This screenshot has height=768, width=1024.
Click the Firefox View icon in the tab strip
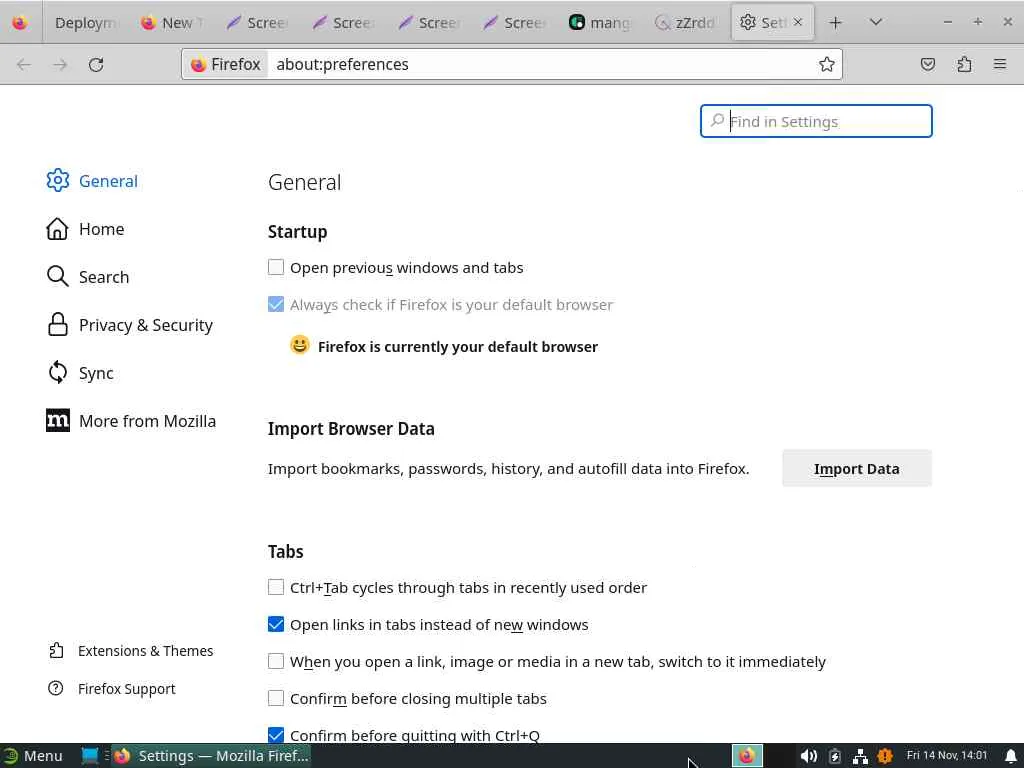click(x=20, y=23)
